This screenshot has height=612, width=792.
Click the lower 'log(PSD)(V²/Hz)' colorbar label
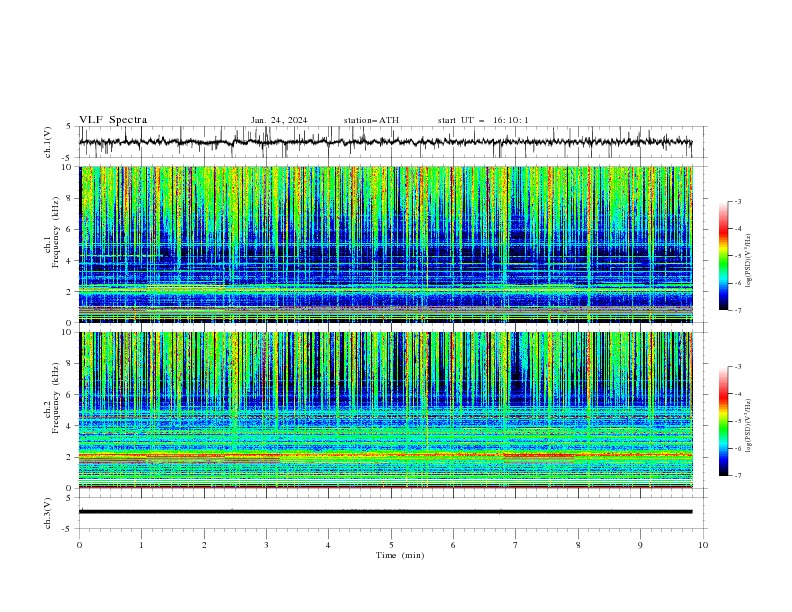tap(748, 426)
